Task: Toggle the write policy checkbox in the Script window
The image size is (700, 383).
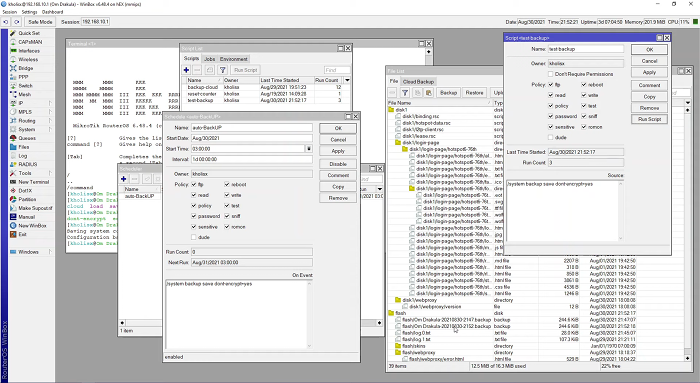Action: pyautogui.click(x=583, y=95)
